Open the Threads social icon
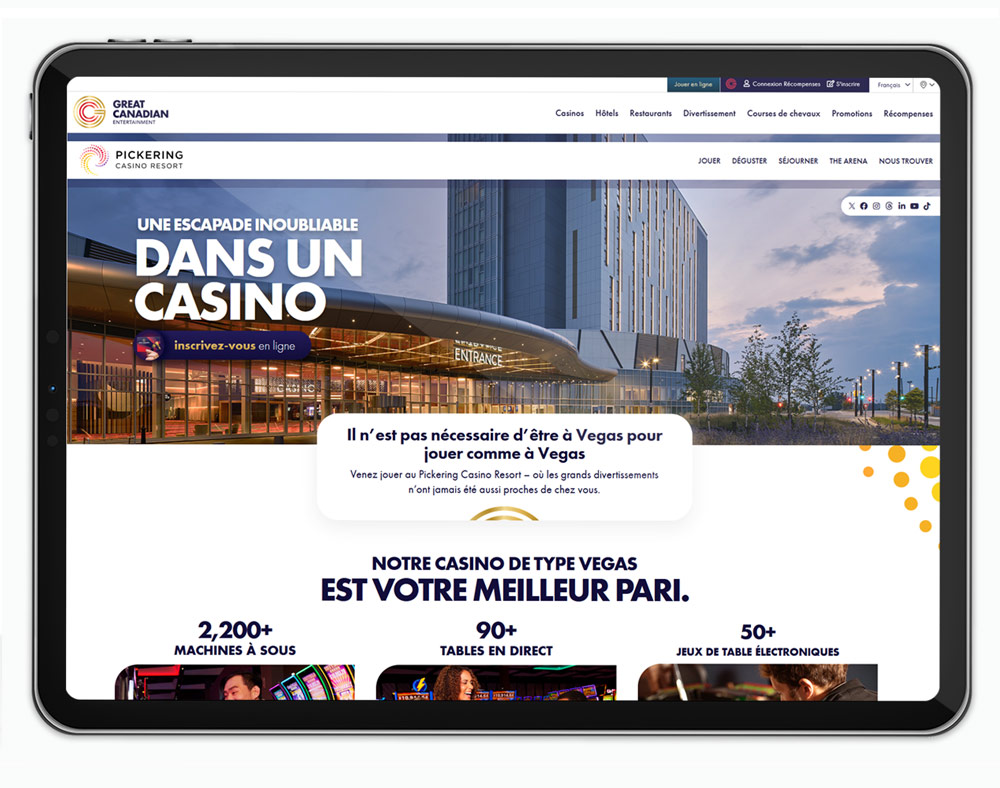The image size is (1000, 788). point(889,206)
